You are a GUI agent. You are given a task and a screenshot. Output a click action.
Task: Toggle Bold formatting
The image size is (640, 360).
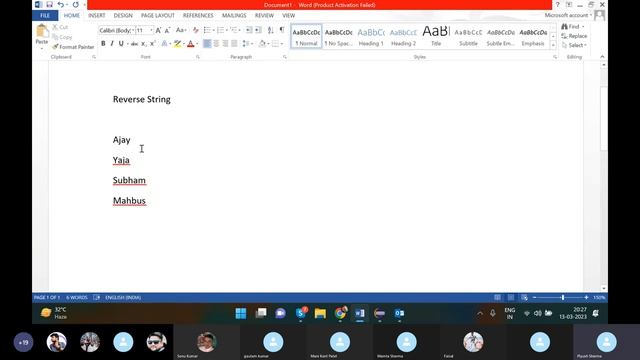pyautogui.click(x=103, y=44)
